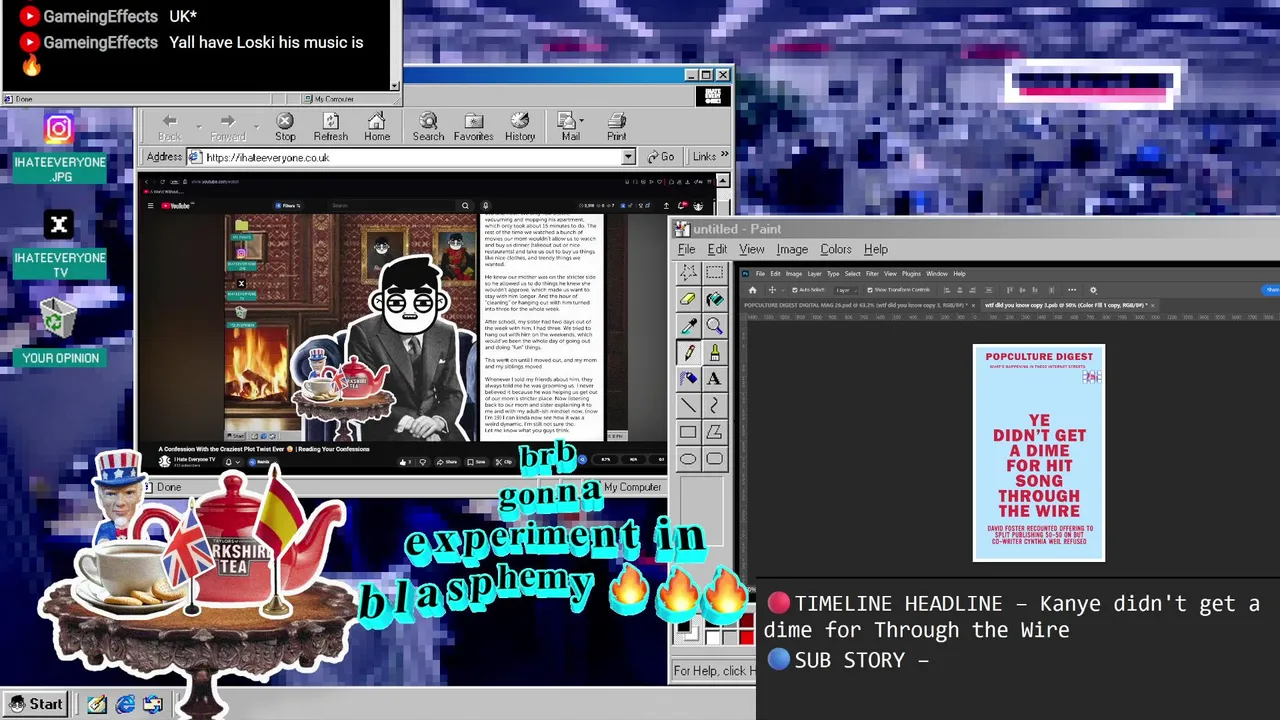Select the Pick Color eyedropper in Paint
1280x720 pixels.
tap(688, 326)
